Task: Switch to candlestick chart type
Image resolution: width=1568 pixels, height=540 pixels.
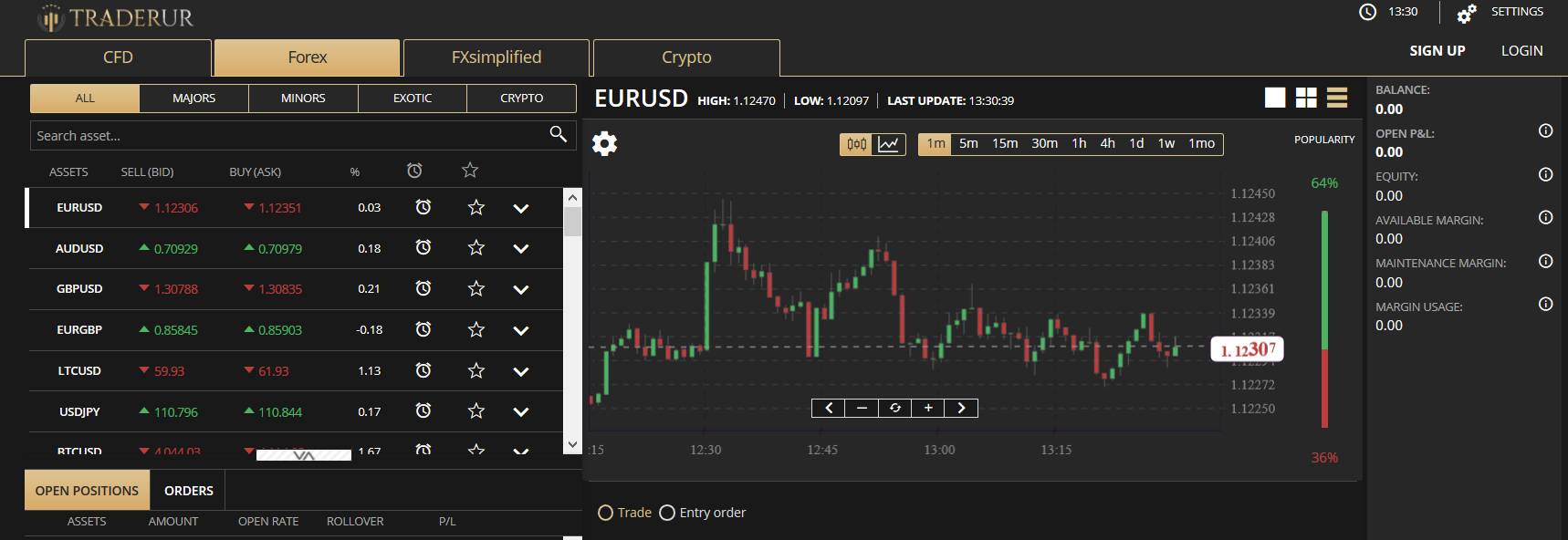Action: (856, 144)
